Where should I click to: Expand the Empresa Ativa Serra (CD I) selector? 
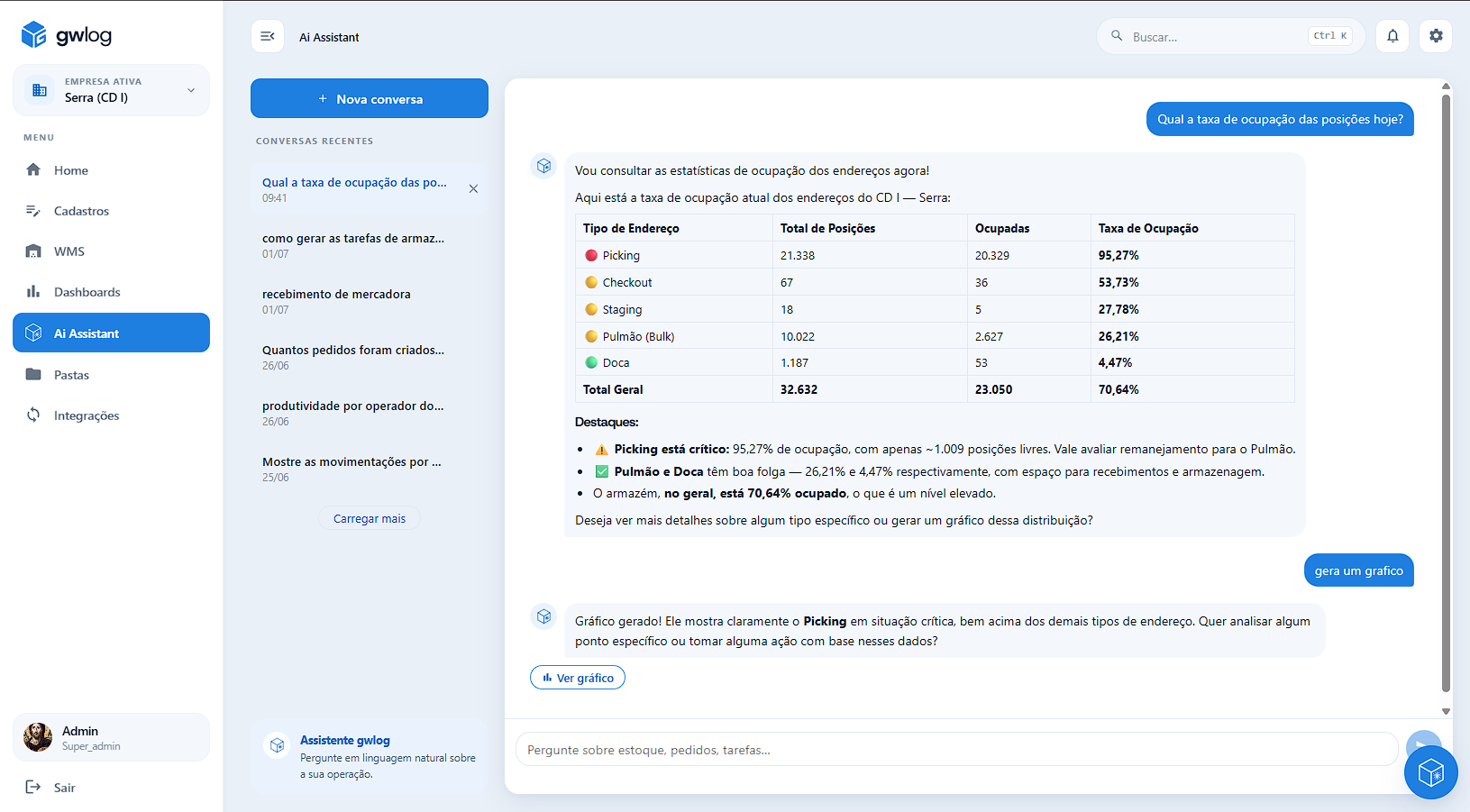(x=111, y=90)
